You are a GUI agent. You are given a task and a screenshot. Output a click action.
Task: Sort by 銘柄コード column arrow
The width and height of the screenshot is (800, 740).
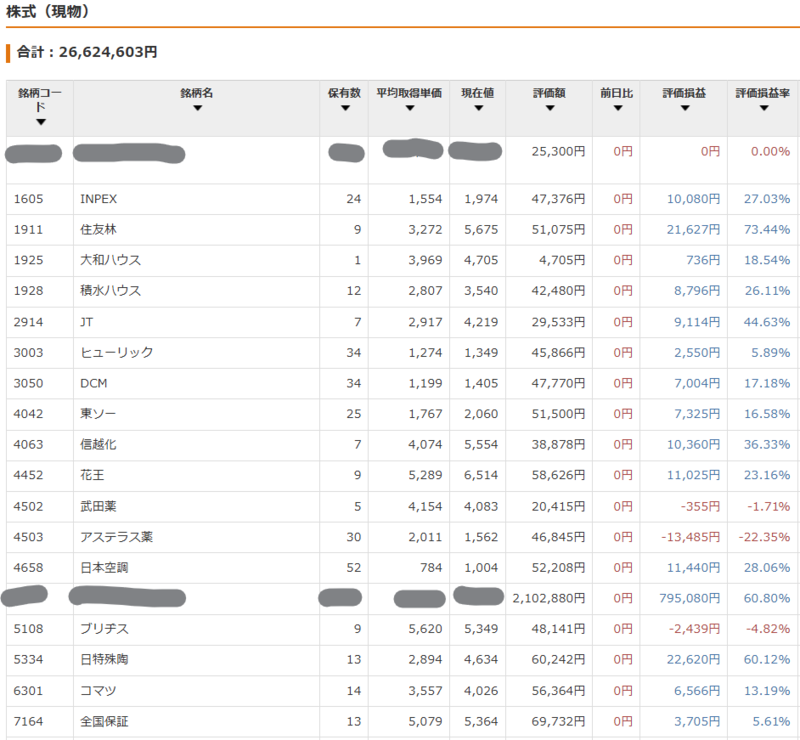click(41, 122)
